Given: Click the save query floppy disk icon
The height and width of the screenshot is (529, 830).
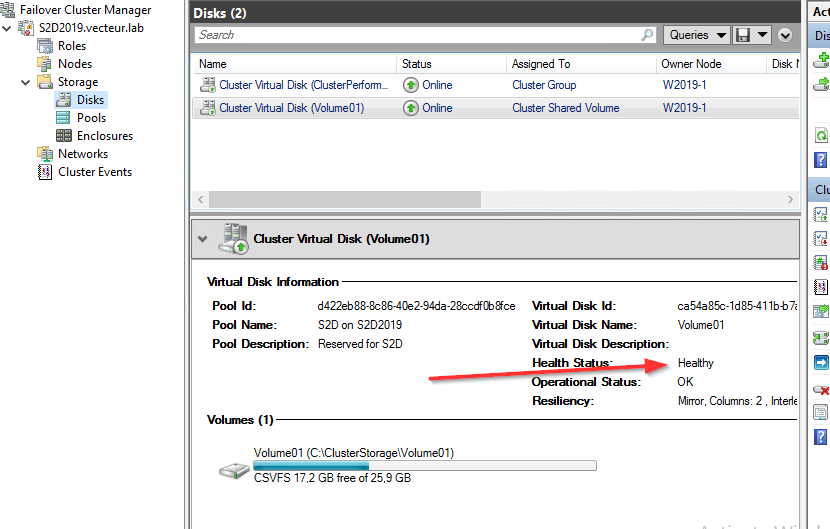Looking at the screenshot, I should point(743,35).
